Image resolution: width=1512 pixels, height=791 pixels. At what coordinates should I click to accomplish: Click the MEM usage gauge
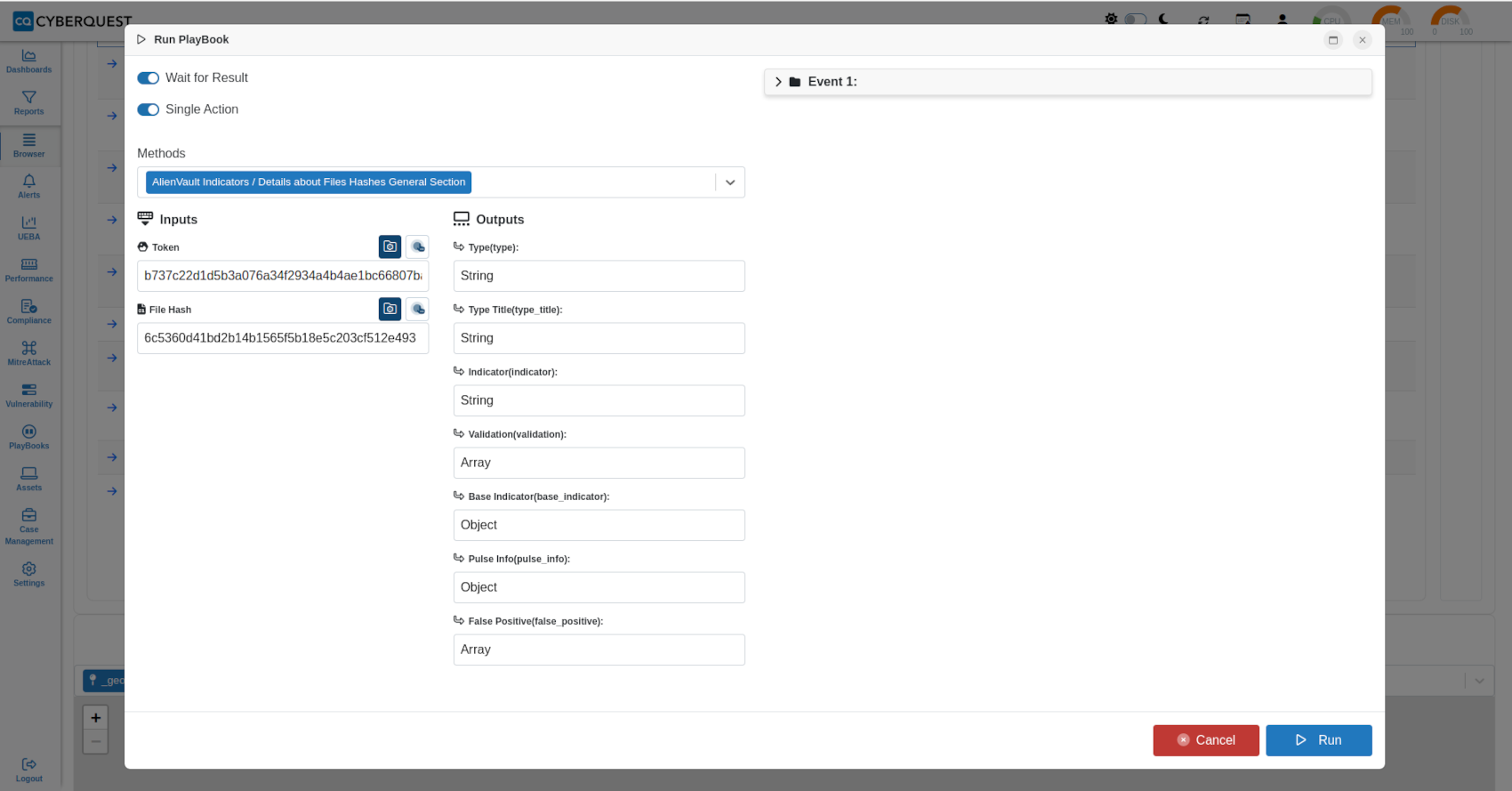(1391, 20)
